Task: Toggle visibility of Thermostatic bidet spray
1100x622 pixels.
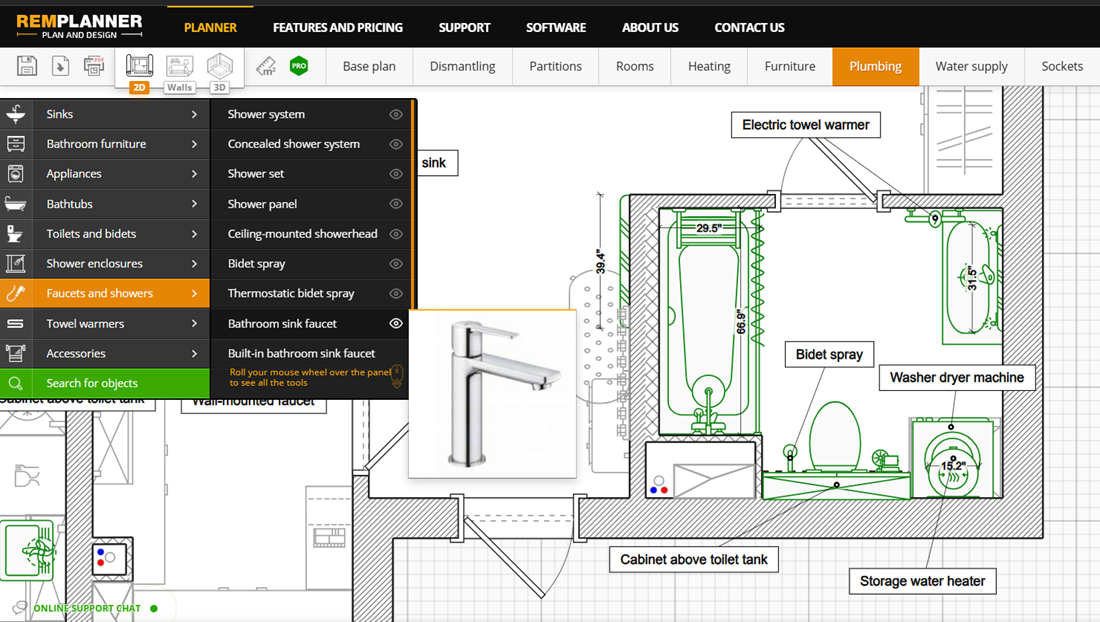Action: 396,294
